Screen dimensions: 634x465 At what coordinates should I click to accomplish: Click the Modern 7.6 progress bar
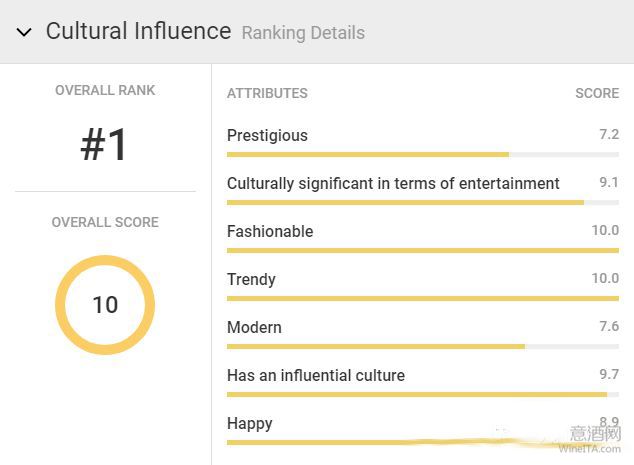[x=423, y=347]
